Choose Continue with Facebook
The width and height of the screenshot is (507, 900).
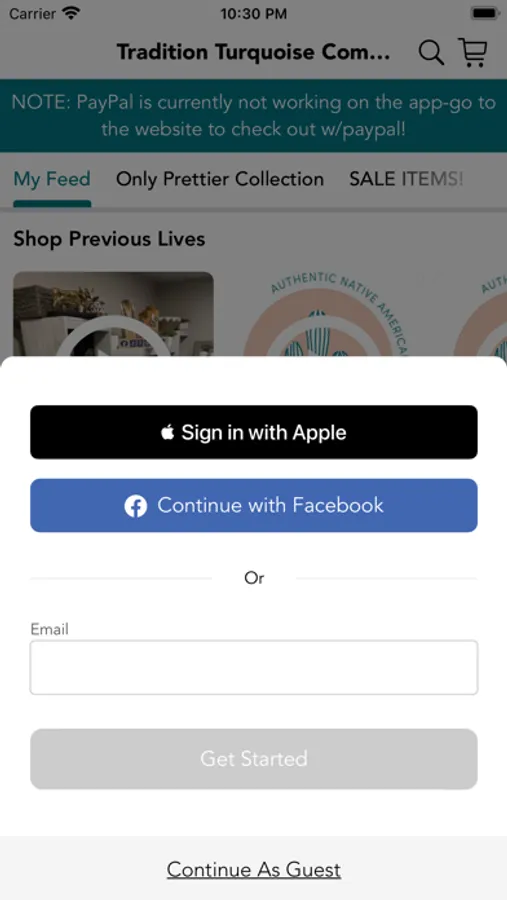pos(254,505)
